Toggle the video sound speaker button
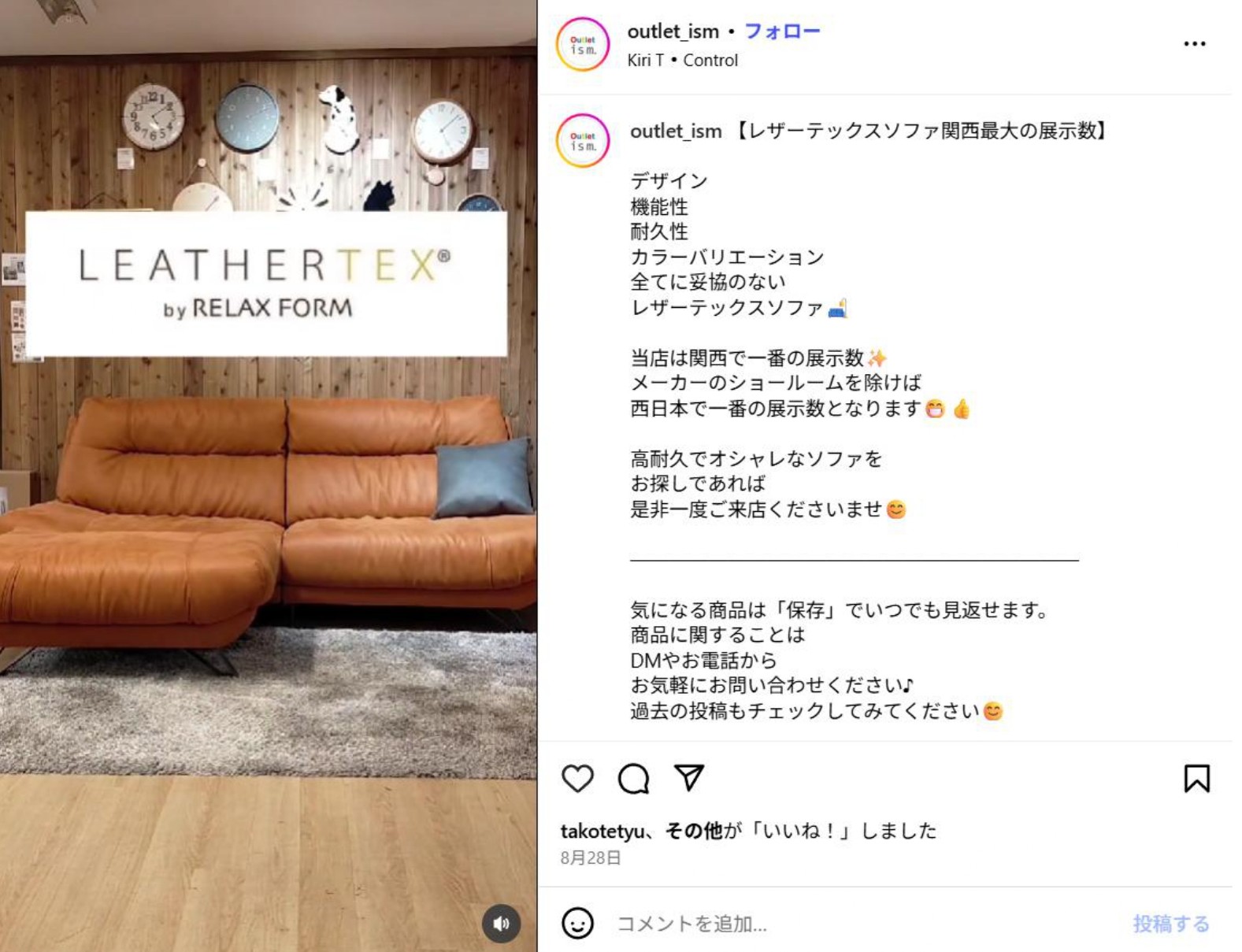Image resolution: width=1242 pixels, height=952 pixels. tap(502, 923)
